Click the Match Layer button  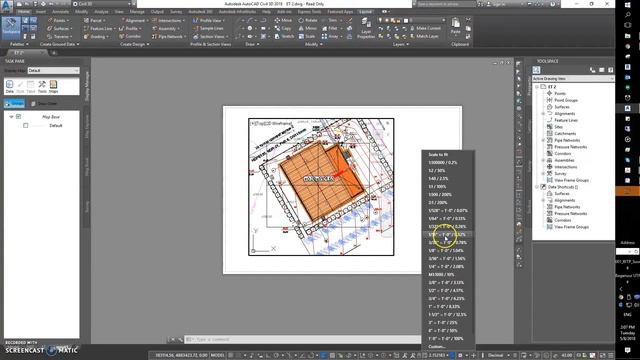pos(424,36)
